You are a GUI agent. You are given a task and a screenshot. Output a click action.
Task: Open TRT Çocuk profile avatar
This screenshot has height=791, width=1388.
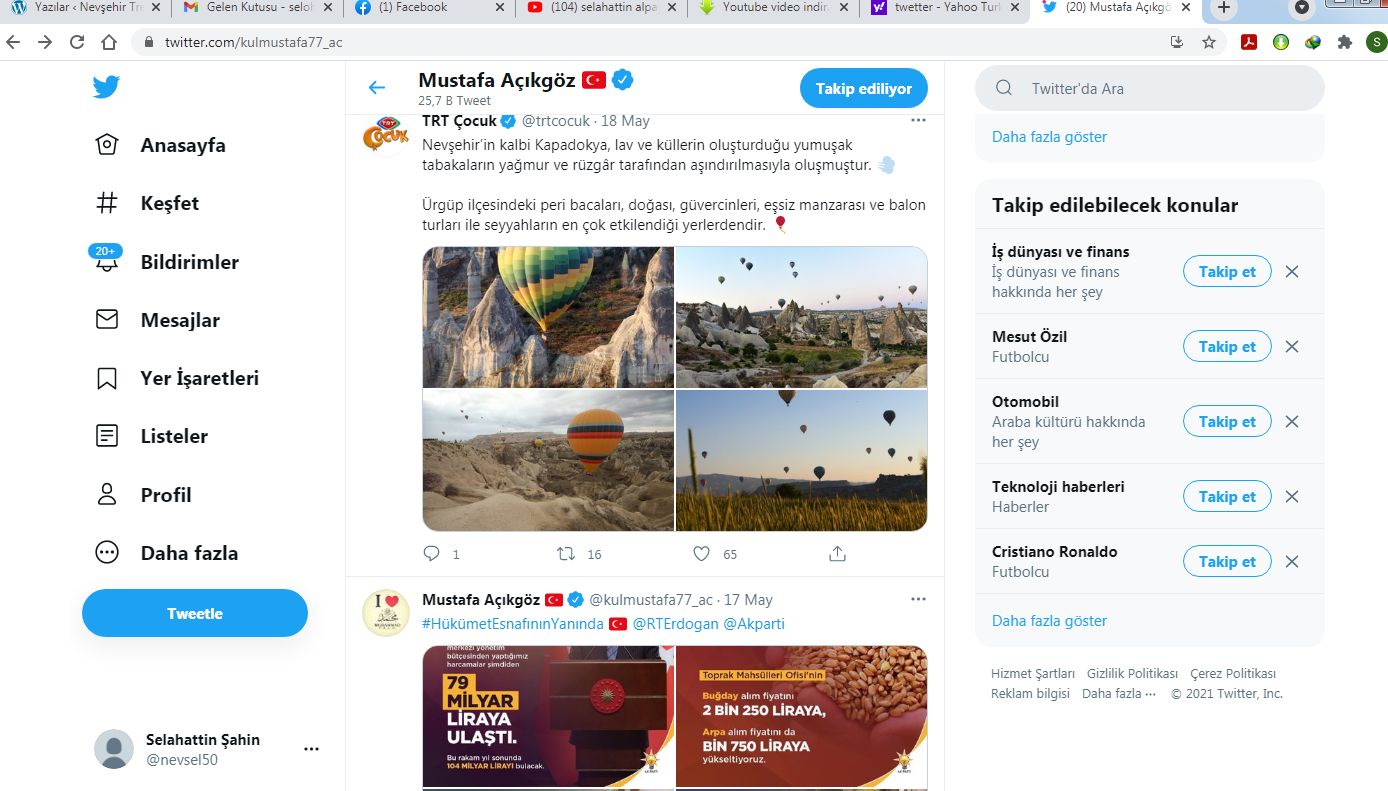385,135
